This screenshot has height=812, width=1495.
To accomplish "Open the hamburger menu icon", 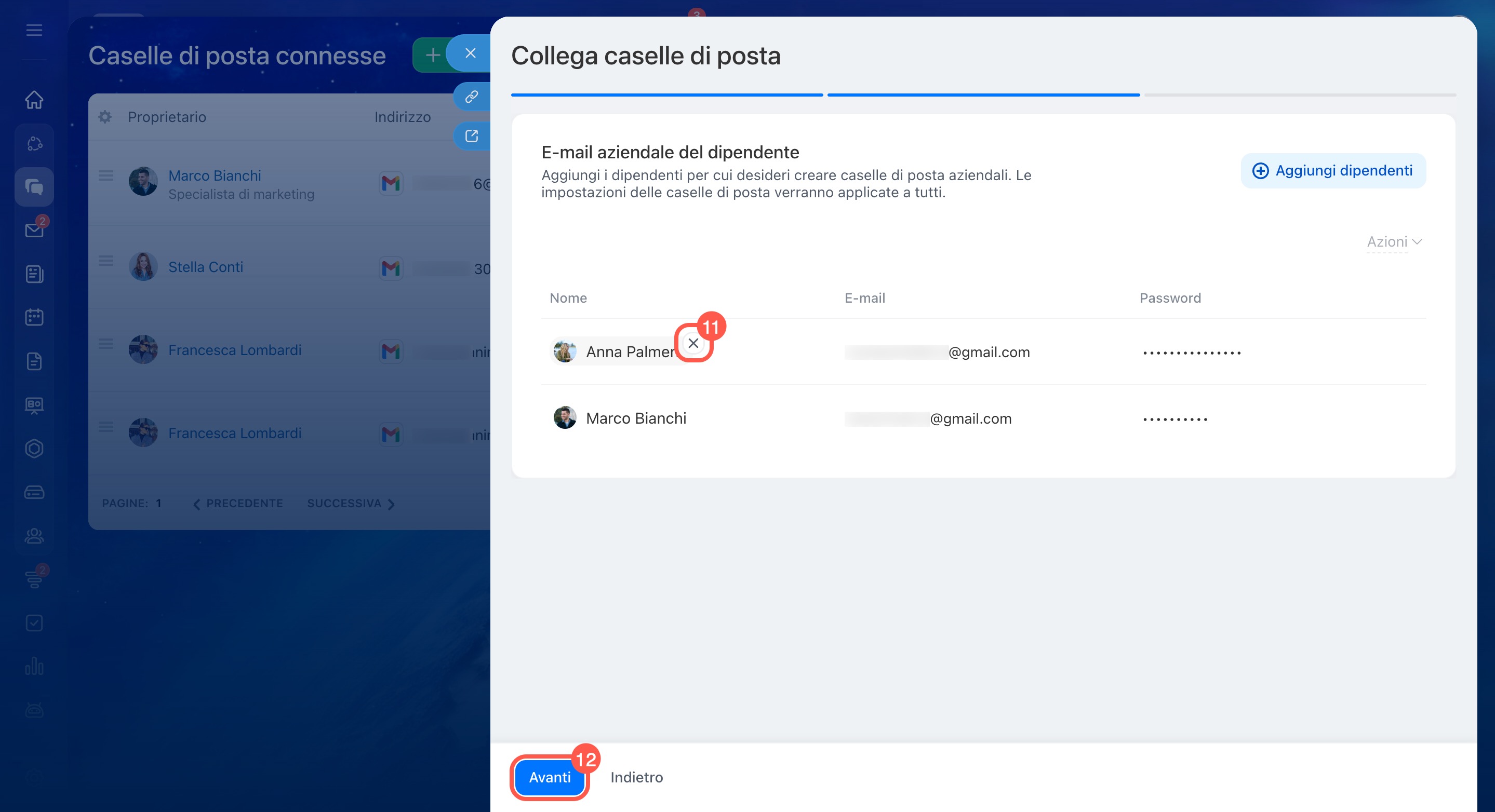I will (x=34, y=30).
